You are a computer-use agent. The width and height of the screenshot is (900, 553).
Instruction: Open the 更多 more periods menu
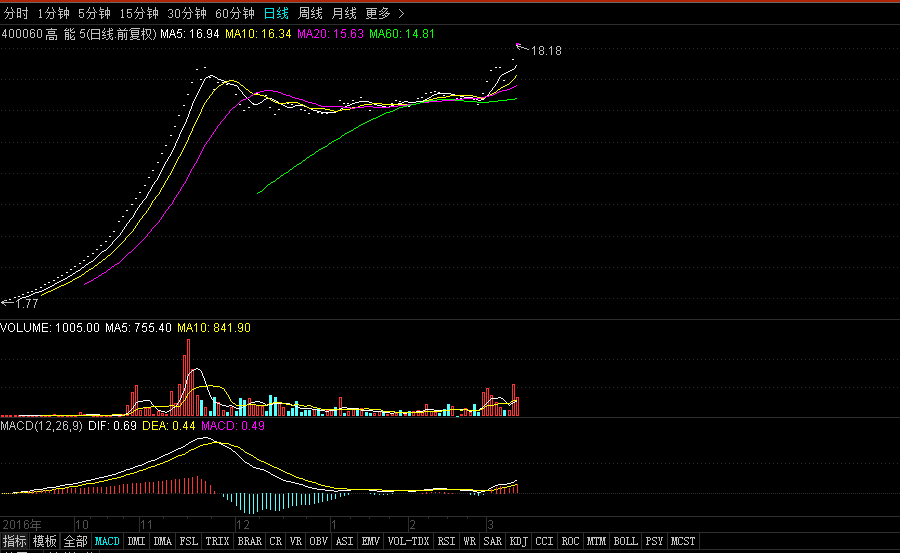click(x=378, y=13)
